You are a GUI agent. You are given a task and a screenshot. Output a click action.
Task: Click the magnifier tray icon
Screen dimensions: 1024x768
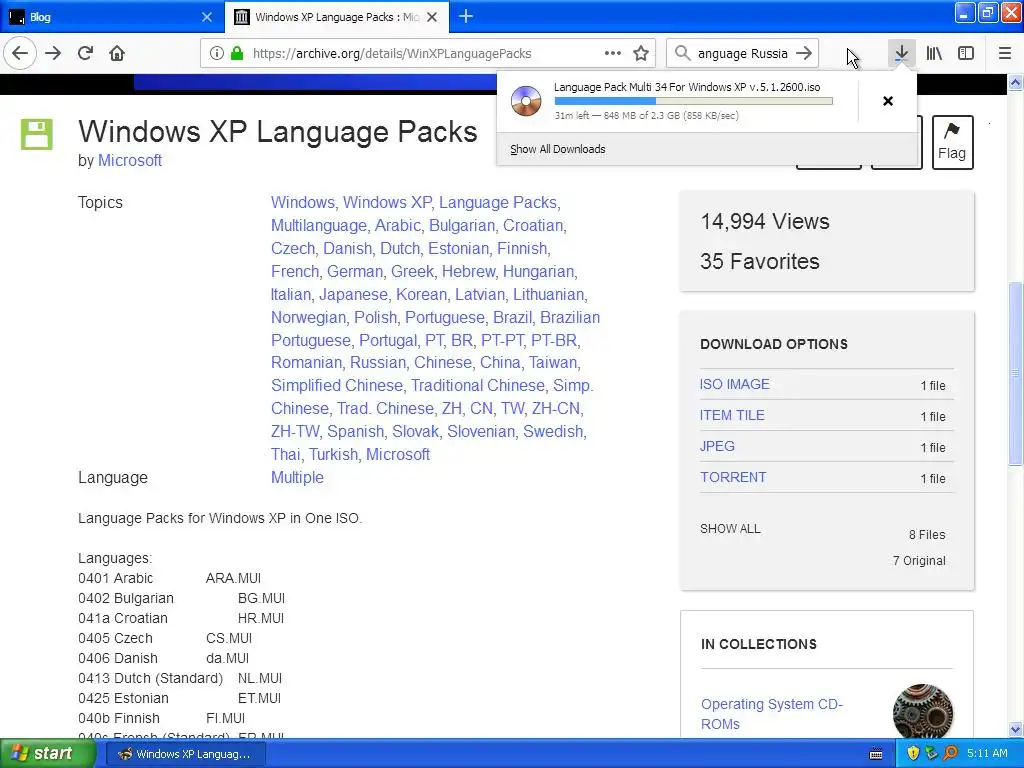(950, 753)
